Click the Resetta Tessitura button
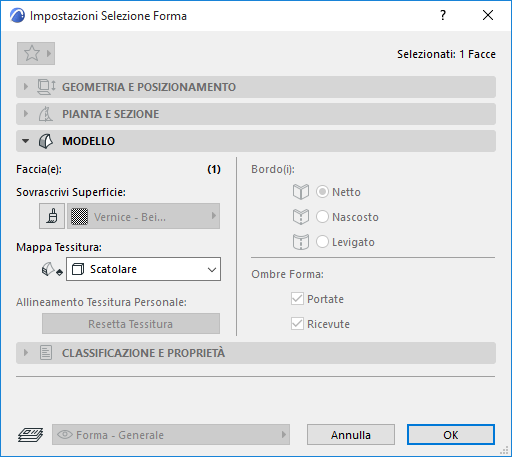The height and width of the screenshot is (457, 512). click(x=131, y=324)
